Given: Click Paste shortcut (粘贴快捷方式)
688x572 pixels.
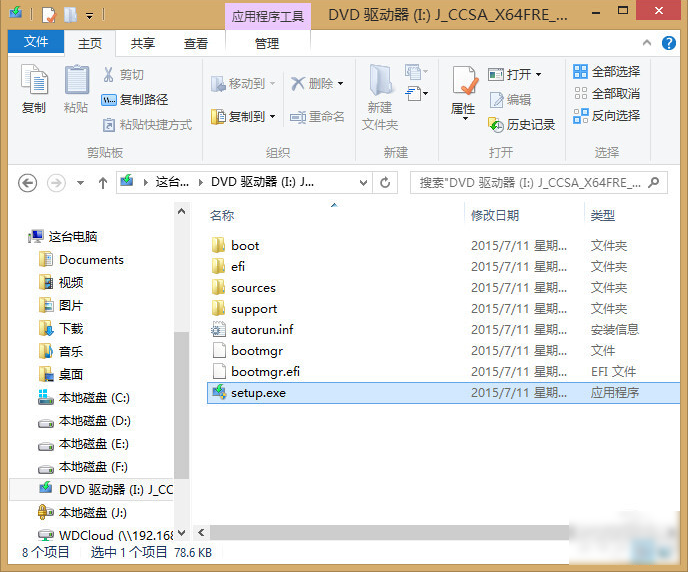Looking at the screenshot, I should point(147,125).
